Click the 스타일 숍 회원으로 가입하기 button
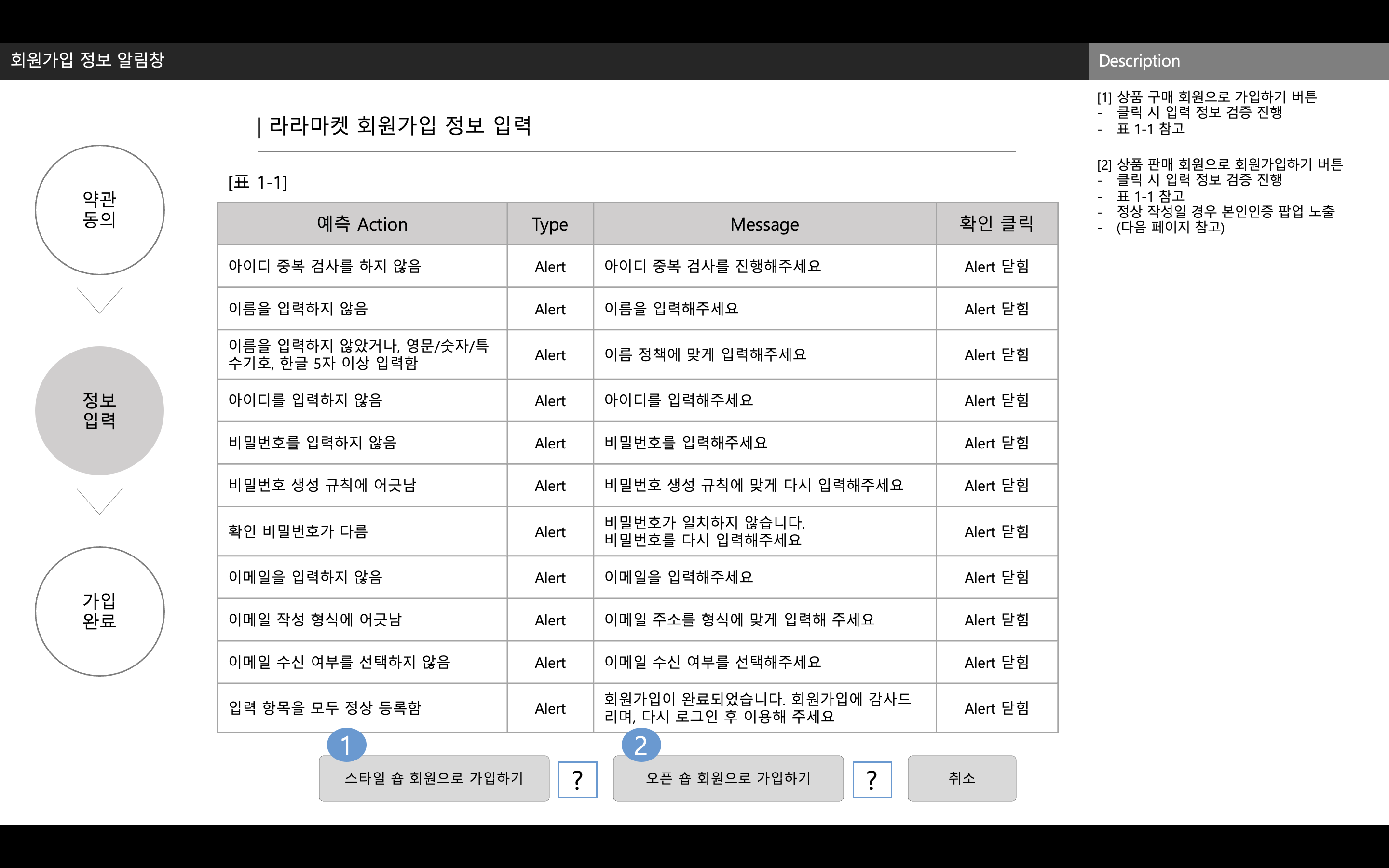Viewport: 1389px width, 868px height. (x=434, y=778)
